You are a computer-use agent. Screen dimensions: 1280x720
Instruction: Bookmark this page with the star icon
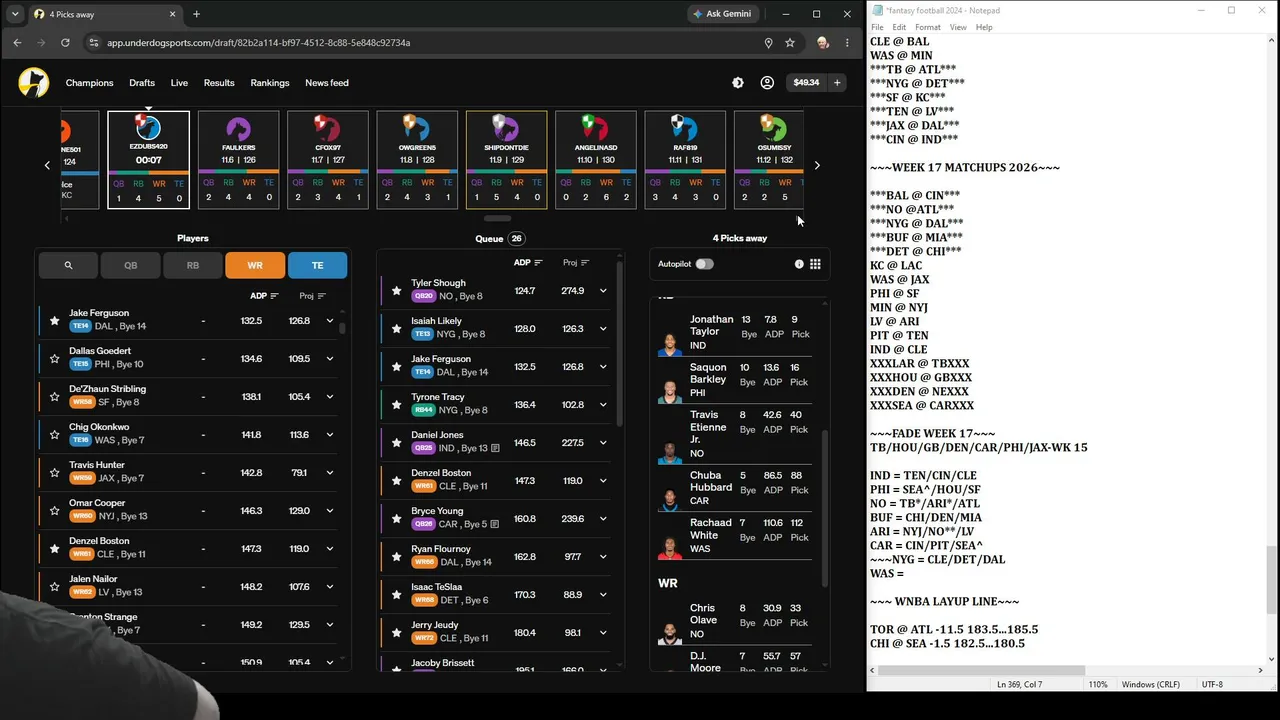click(790, 43)
